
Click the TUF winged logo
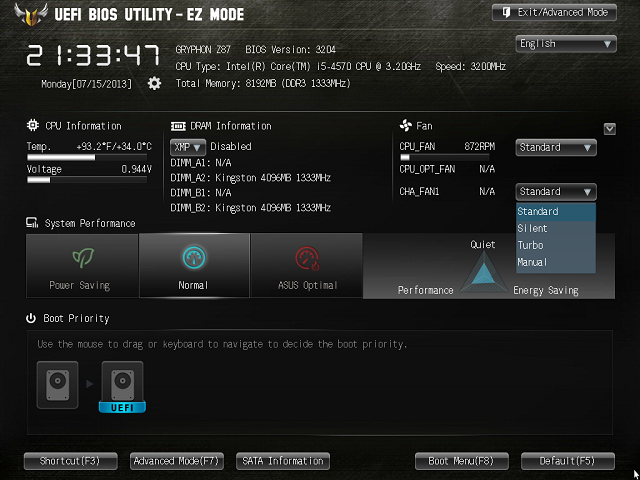coord(31,14)
